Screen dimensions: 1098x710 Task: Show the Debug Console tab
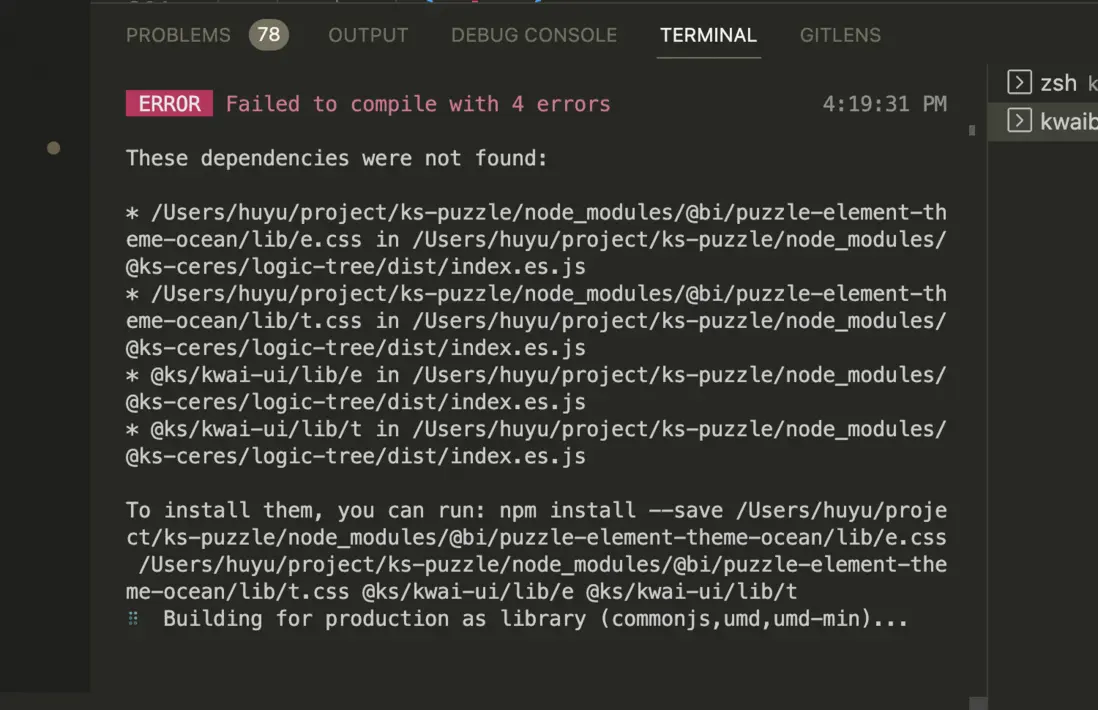tap(534, 35)
